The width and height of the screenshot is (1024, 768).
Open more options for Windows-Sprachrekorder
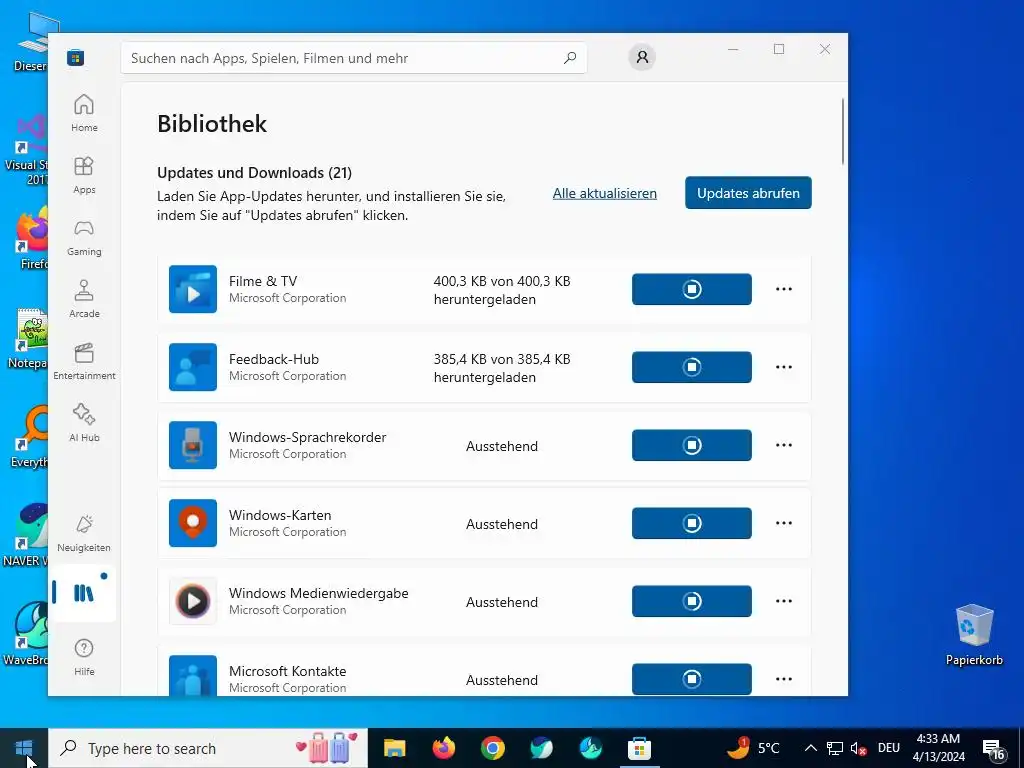784,445
